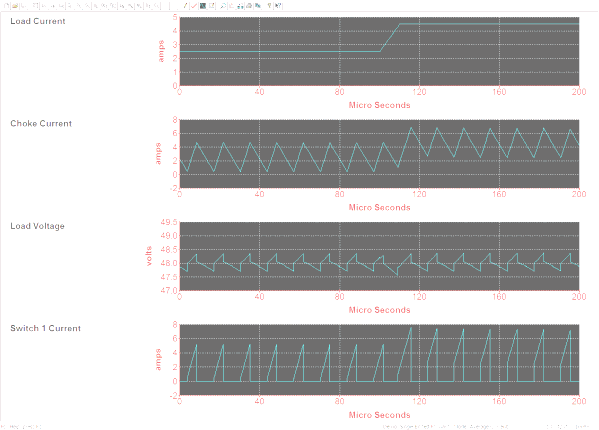Image resolution: width=599 pixels, height=430 pixels.
Task: Click the notepad toolbar icon
Action: (x=212, y=6)
